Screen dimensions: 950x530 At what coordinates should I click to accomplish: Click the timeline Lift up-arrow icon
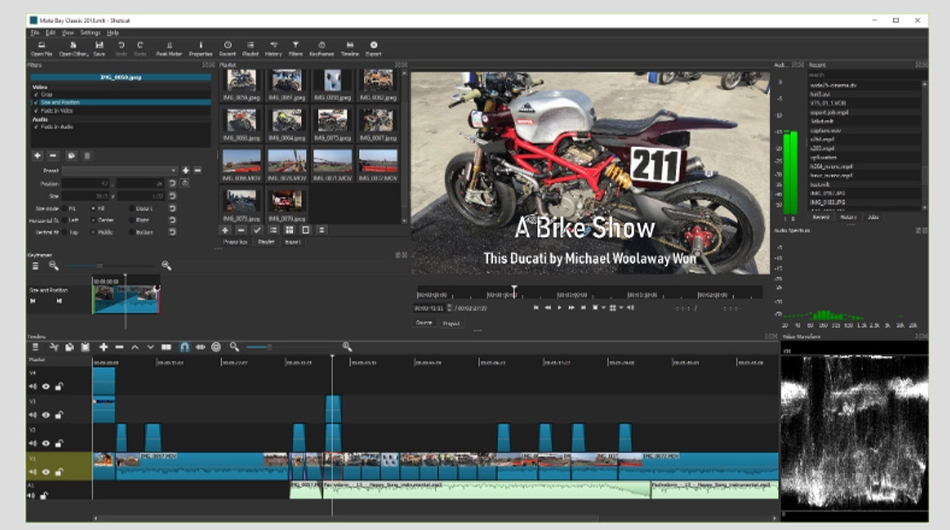[x=135, y=347]
